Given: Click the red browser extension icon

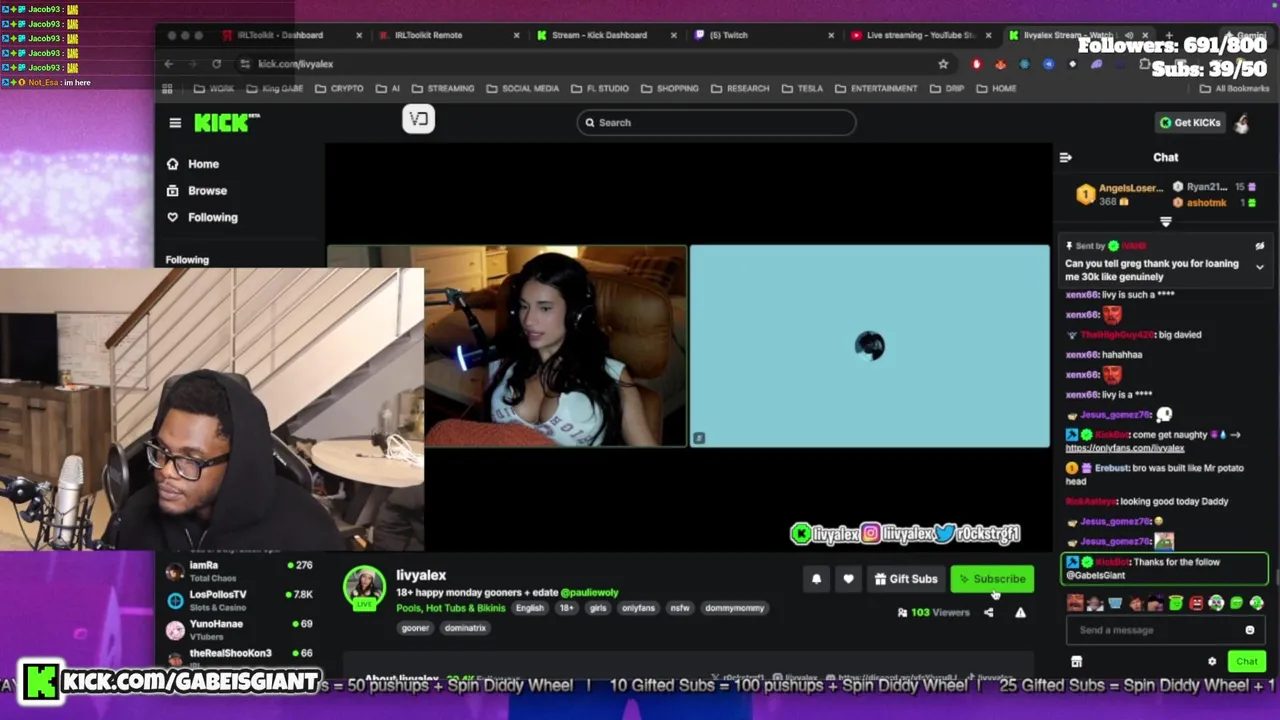Looking at the screenshot, I should (977, 64).
